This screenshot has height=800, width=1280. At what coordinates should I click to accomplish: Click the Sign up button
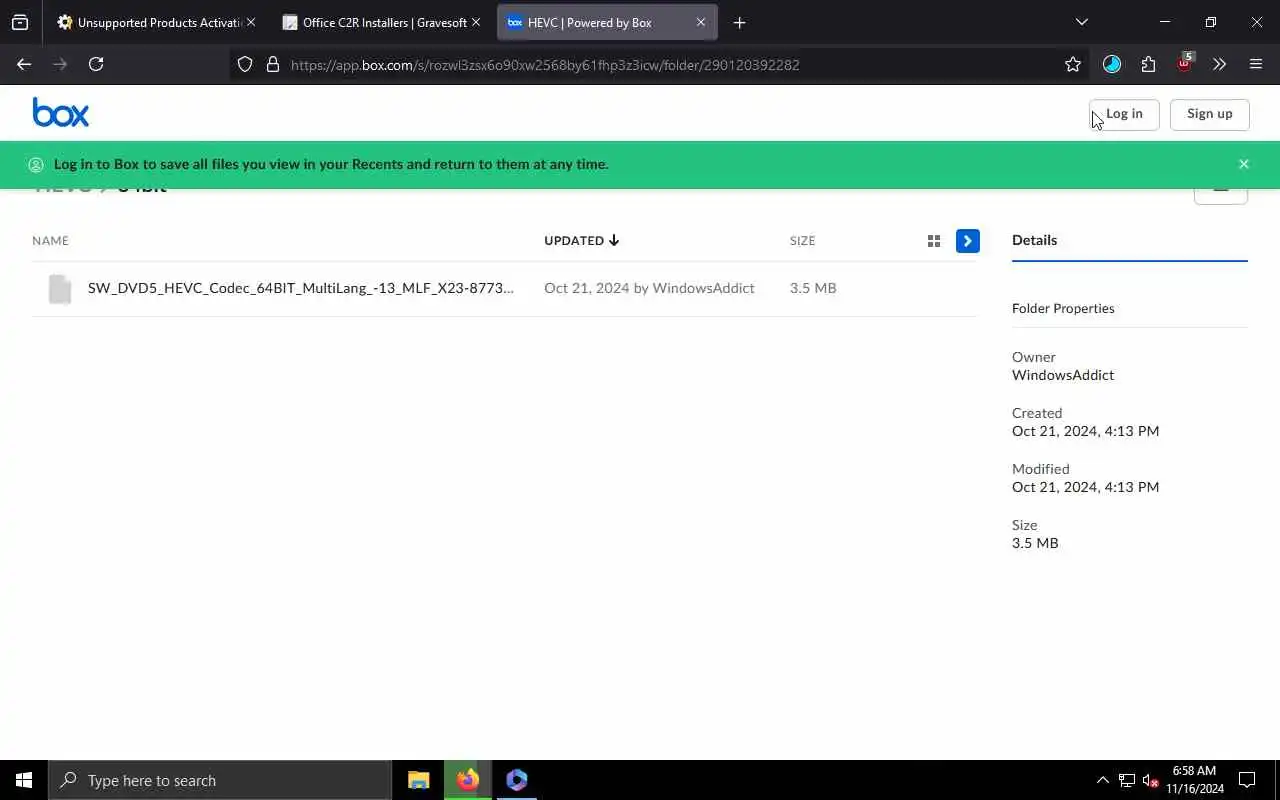tap(1209, 114)
